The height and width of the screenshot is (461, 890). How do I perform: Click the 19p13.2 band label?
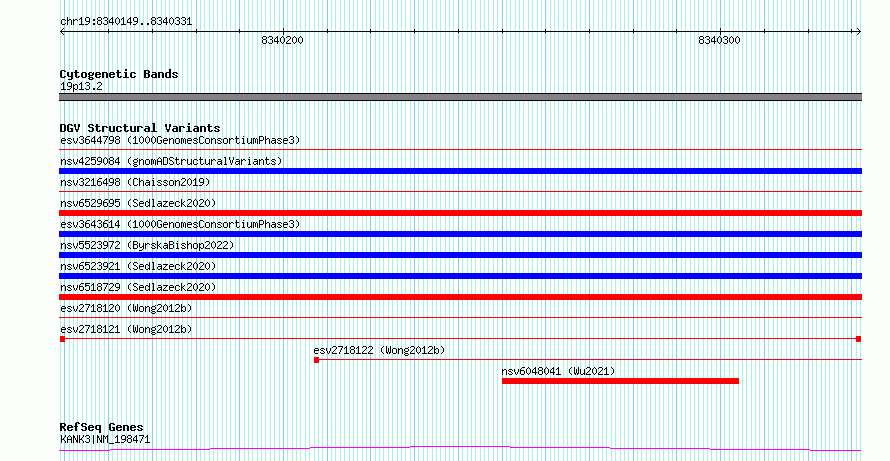click(81, 87)
